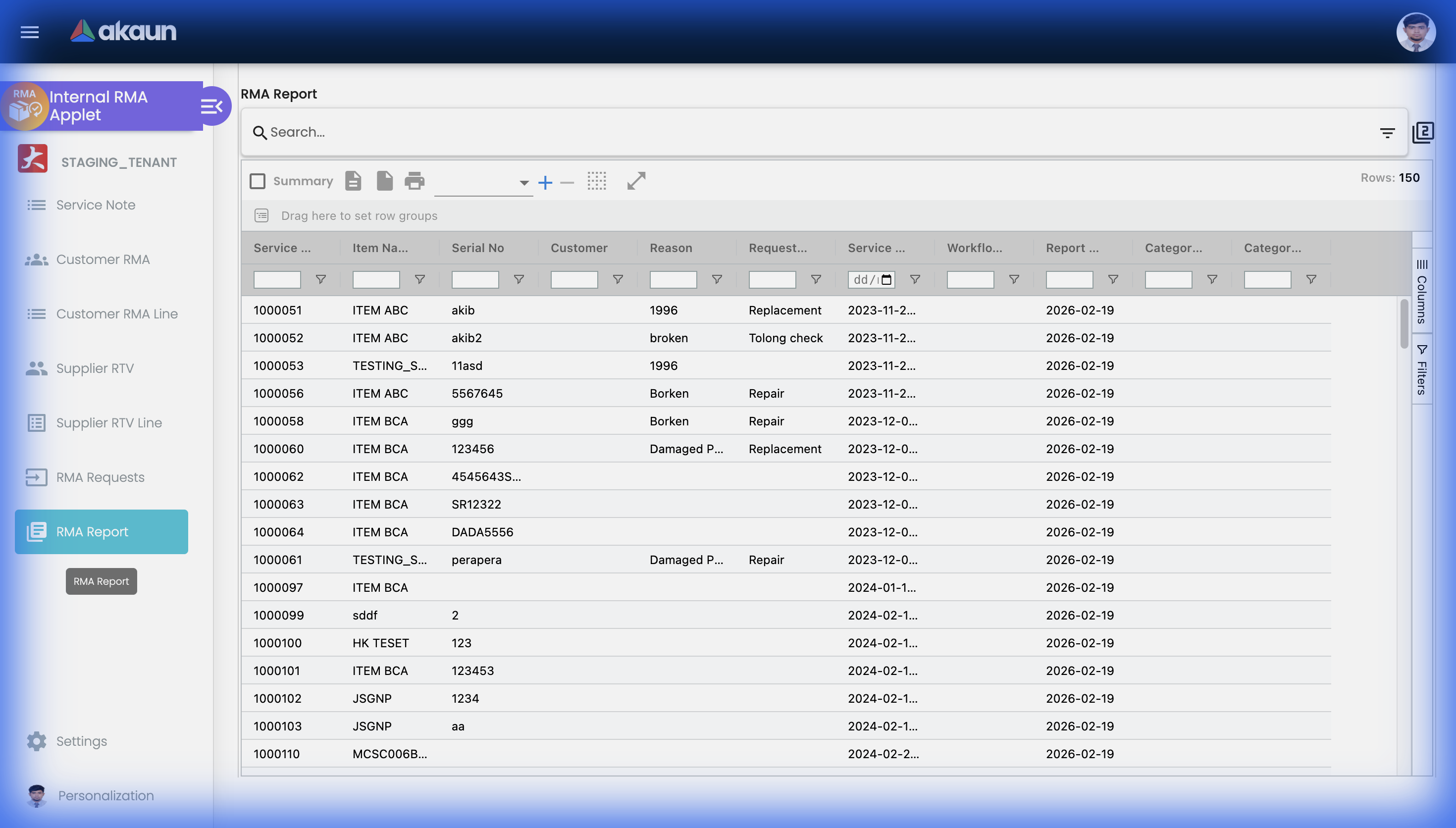Viewport: 1456px width, 828px height.
Task: Expand the grid to fullscreen with diagonal arrows
Action: pyautogui.click(x=635, y=181)
